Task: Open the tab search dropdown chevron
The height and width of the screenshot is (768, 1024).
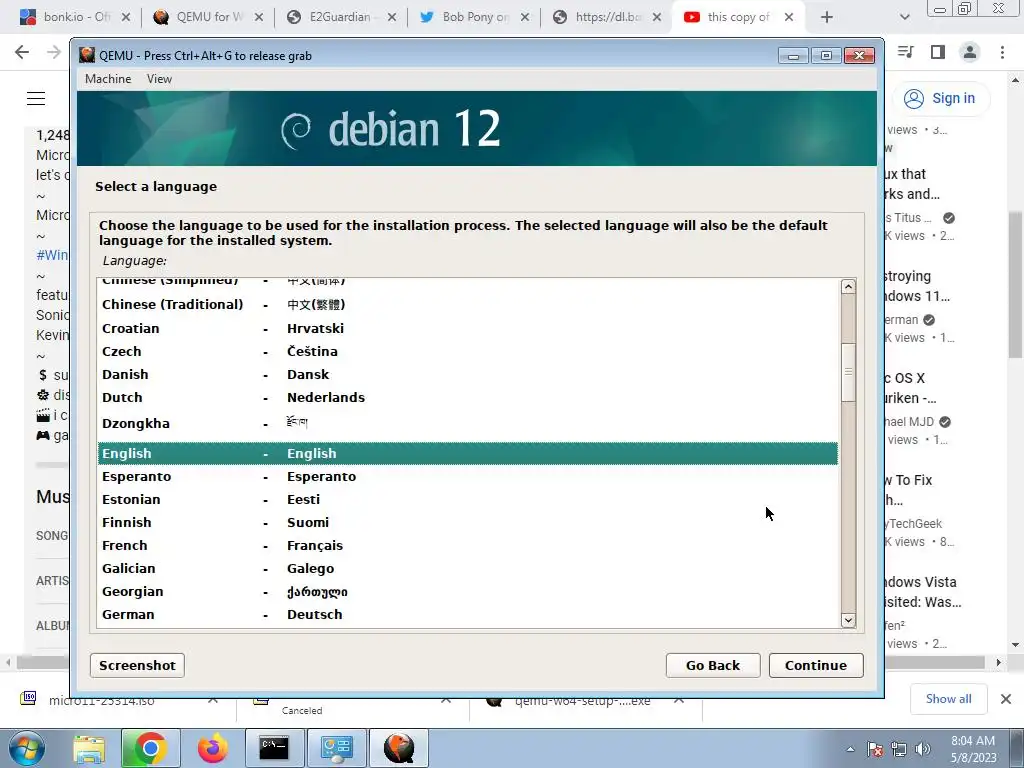Action: point(904,17)
